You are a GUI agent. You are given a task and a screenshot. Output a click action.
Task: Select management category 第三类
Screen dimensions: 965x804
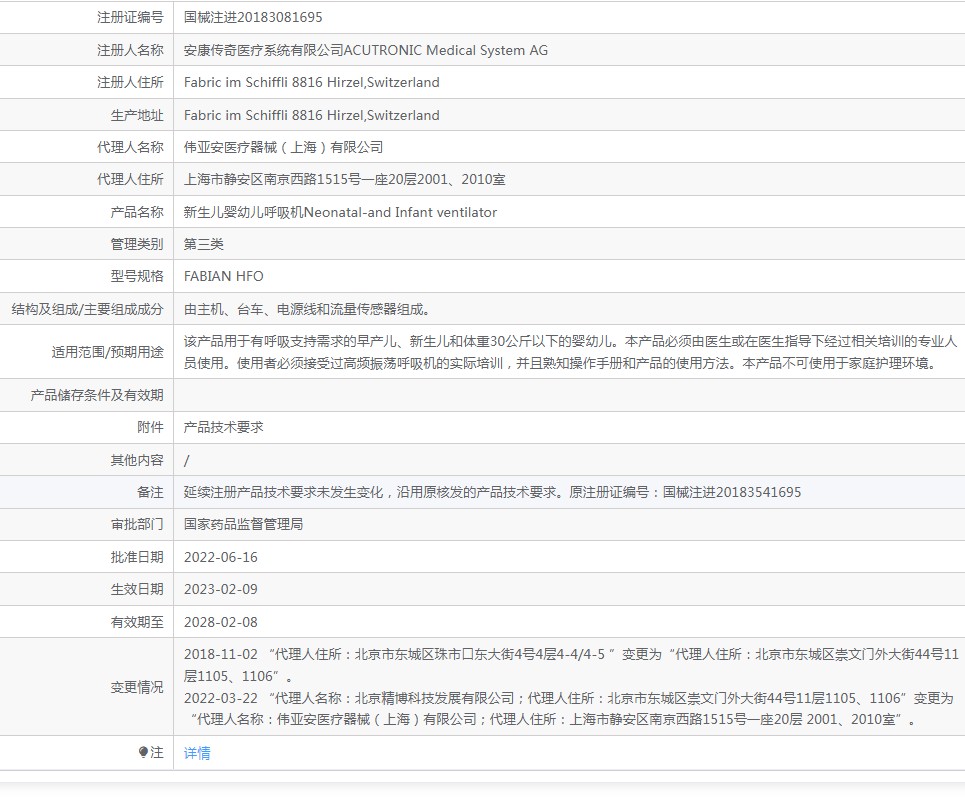tap(204, 244)
